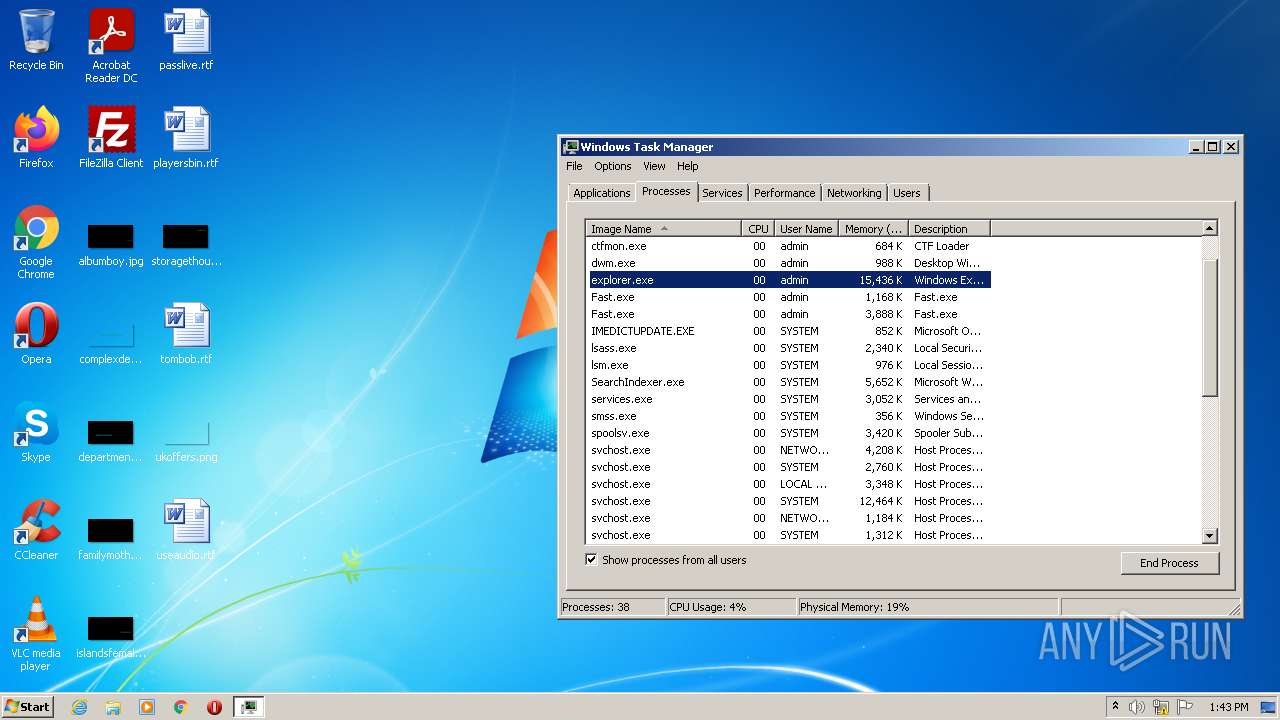Viewport: 1280px width, 720px height.
Task: Select the IMEDICTUPDATE.EXE process
Action: 789,331
